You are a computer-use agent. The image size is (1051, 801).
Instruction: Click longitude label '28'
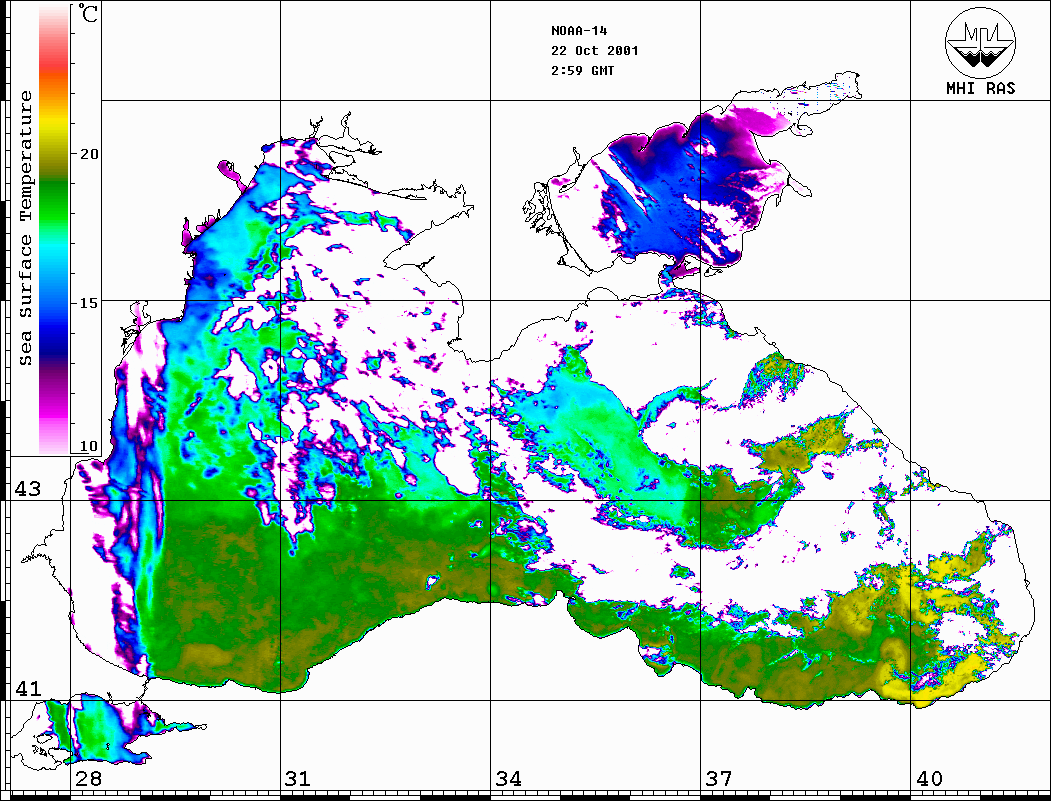point(88,779)
